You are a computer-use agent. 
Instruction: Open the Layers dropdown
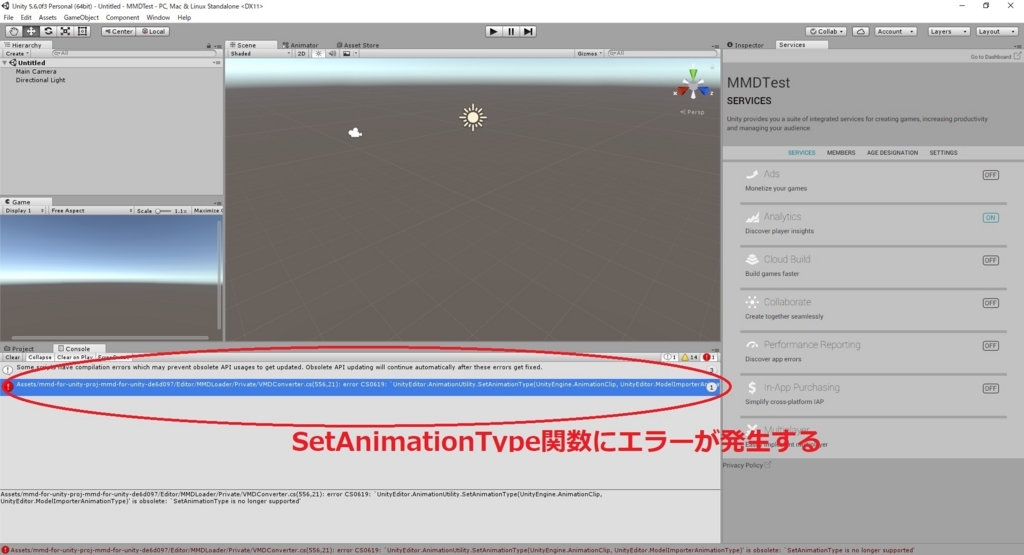tap(948, 31)
